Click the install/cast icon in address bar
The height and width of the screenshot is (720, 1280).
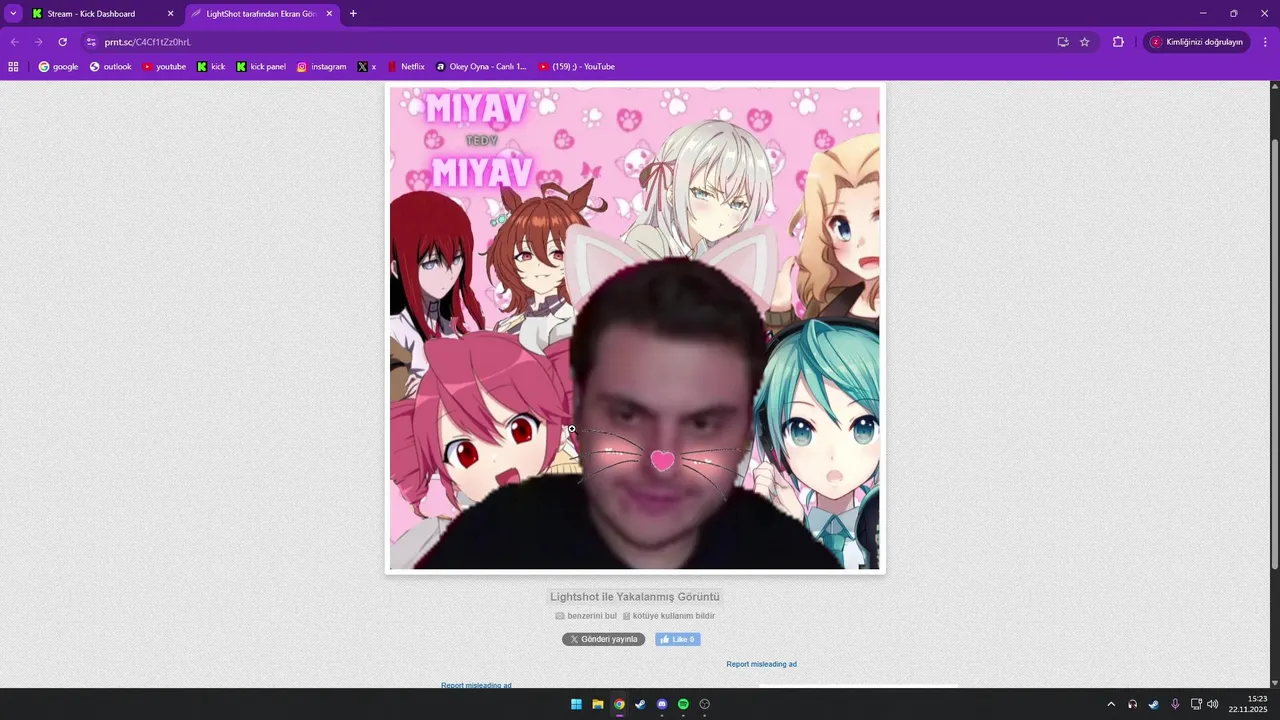pos(1063,42)
